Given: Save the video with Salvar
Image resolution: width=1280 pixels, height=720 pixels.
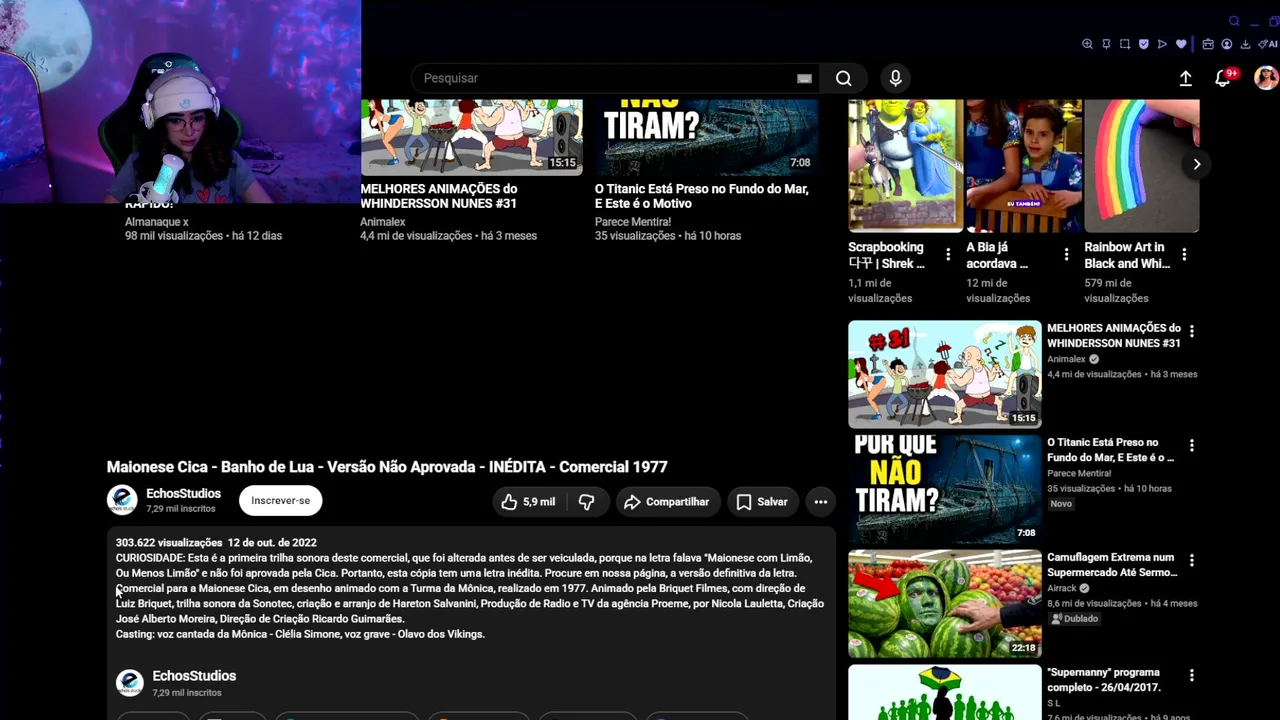Looking at the screenshot, I should [x=762, y=502].
